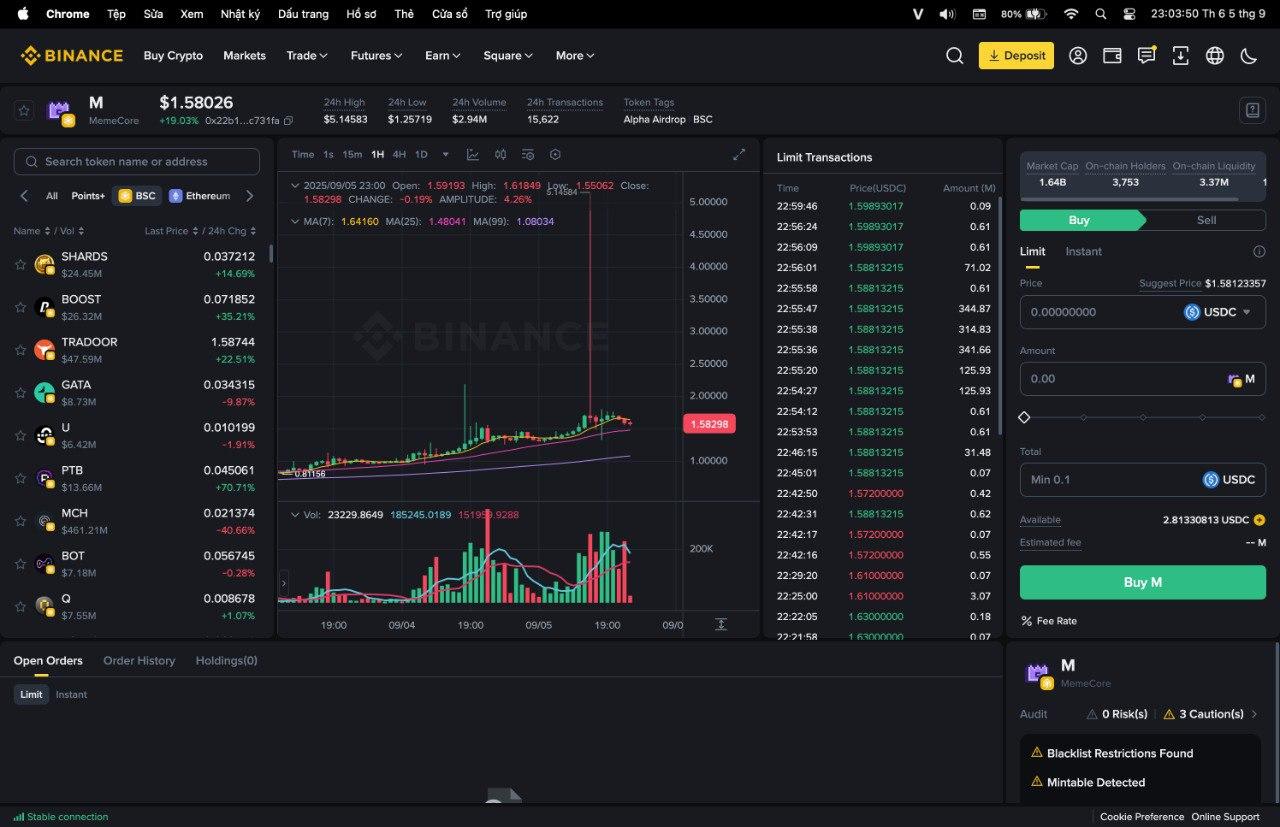Expand the chart to fullscreen

click(739, 155)
